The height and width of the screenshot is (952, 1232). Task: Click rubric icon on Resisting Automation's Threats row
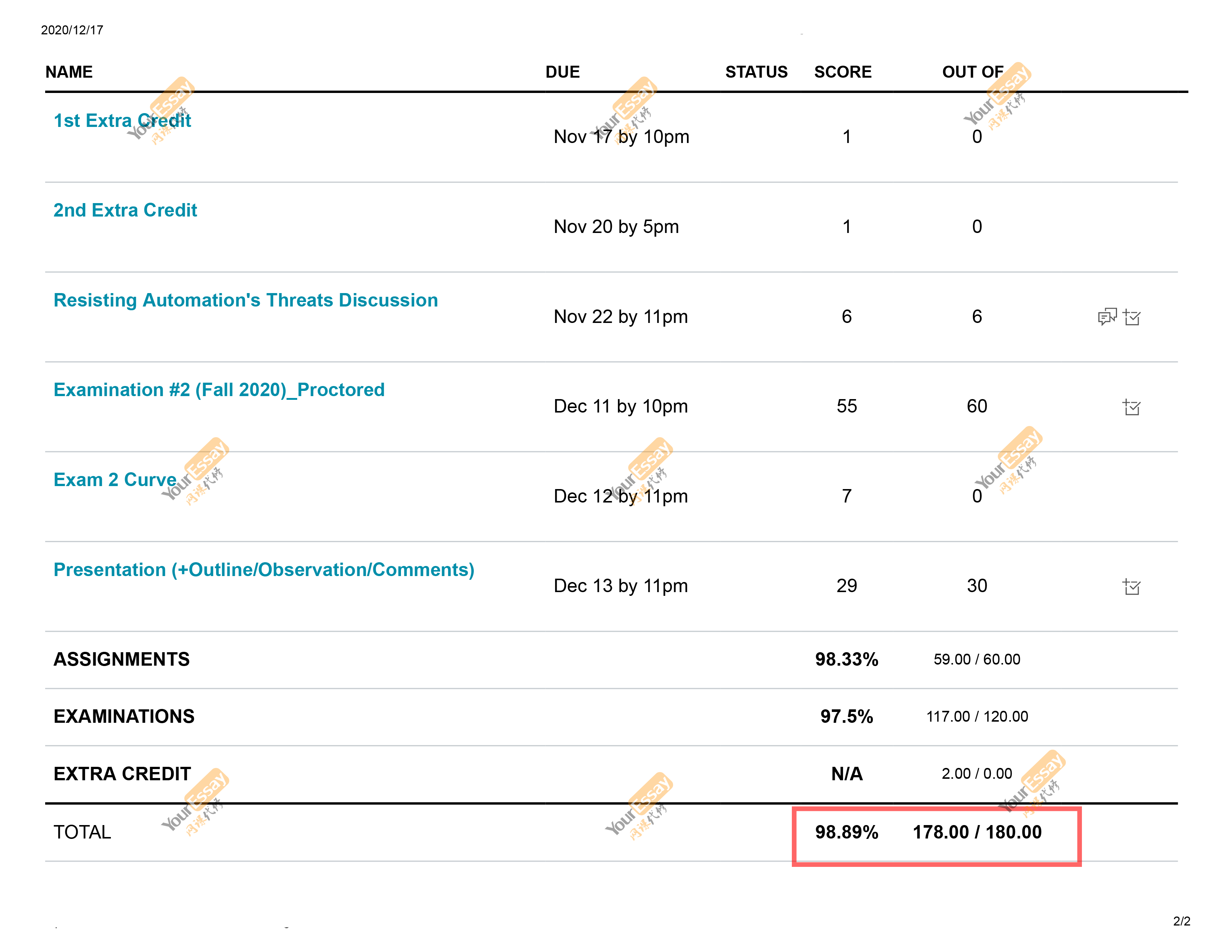tap(1132, 318)
